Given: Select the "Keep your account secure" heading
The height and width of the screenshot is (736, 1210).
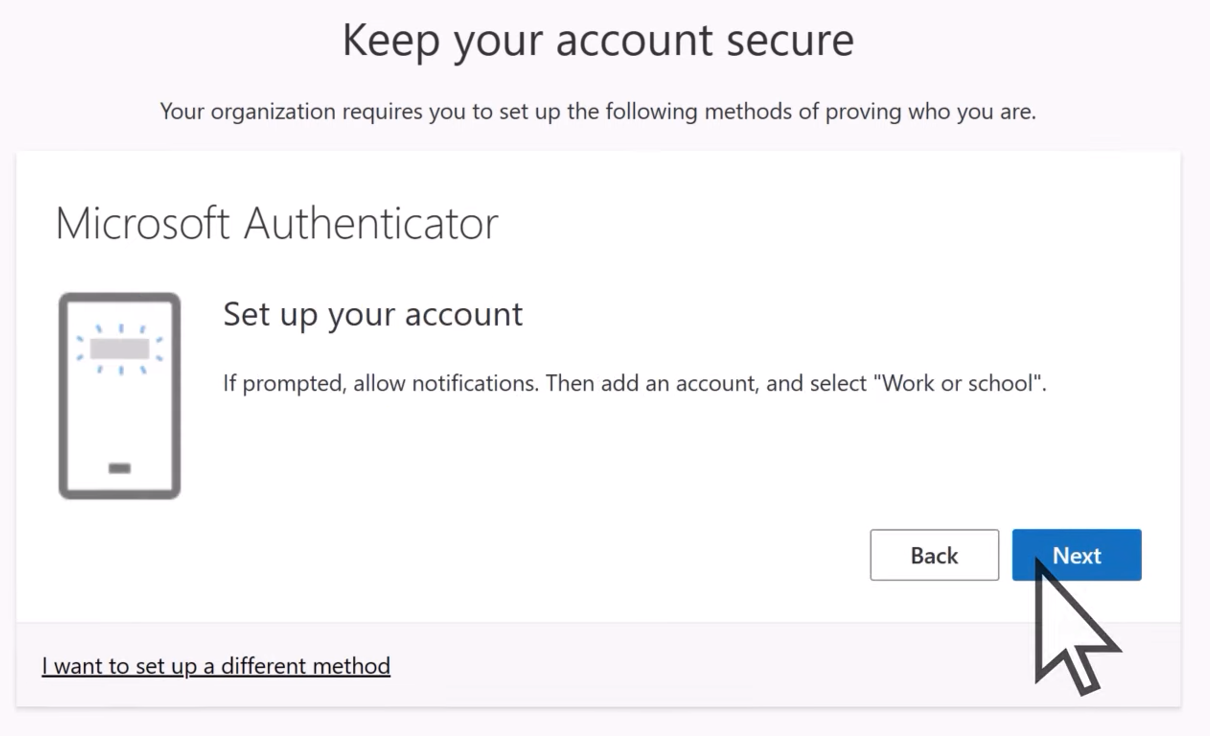Looking at the screenshot, I should tap(598, 40).
